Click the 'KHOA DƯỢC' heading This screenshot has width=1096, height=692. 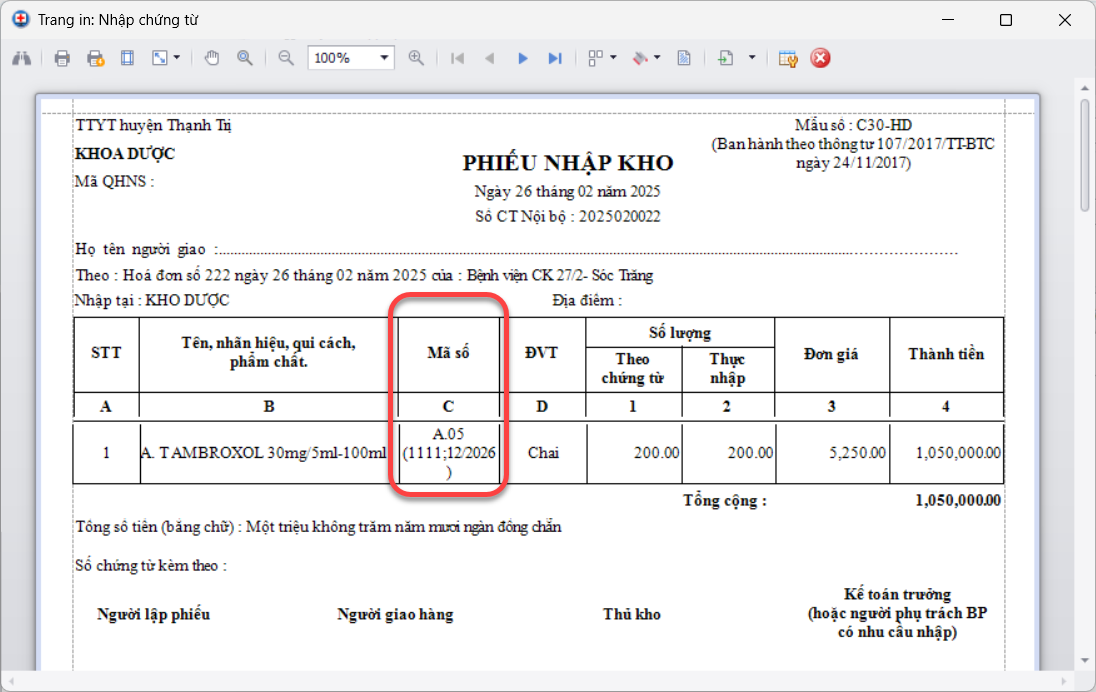click(x=125, y=154)
